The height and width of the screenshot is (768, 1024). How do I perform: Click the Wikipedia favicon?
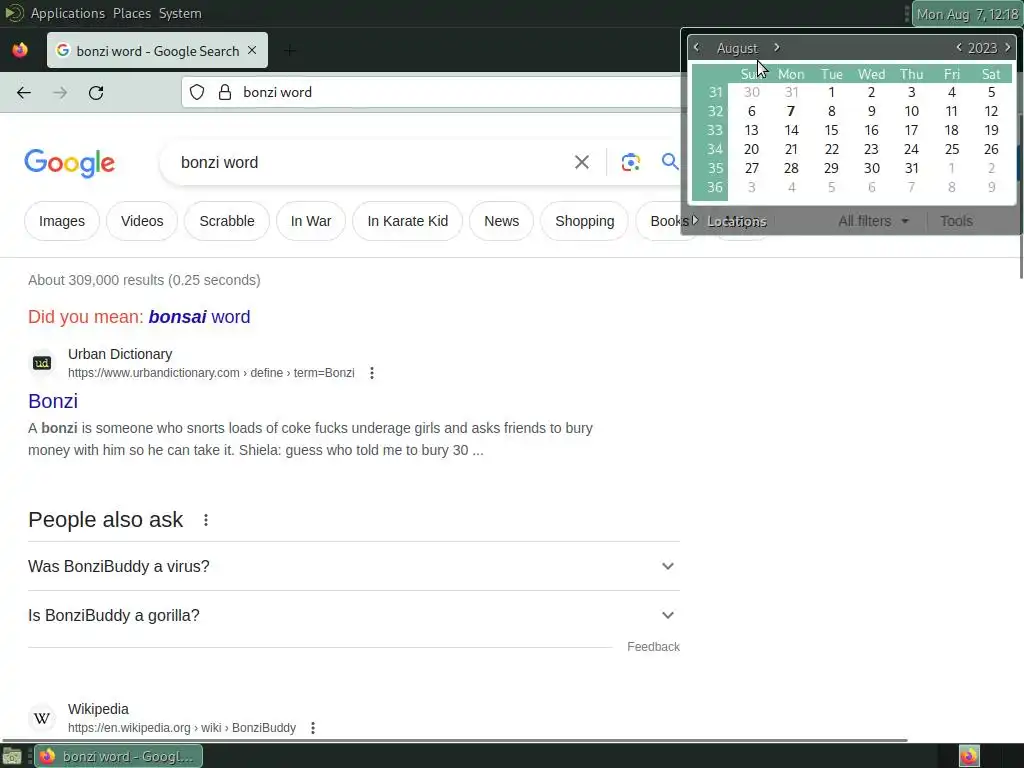point(42,718)
